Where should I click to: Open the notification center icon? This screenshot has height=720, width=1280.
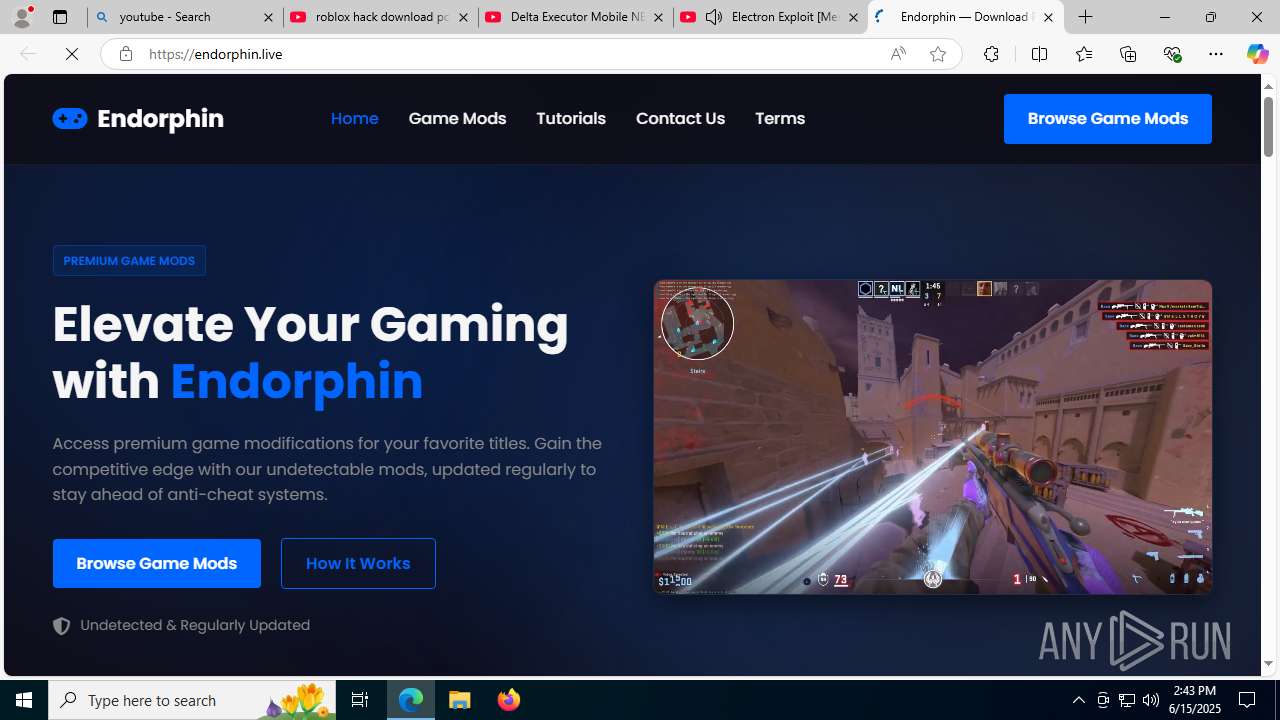pos(1248,700)
